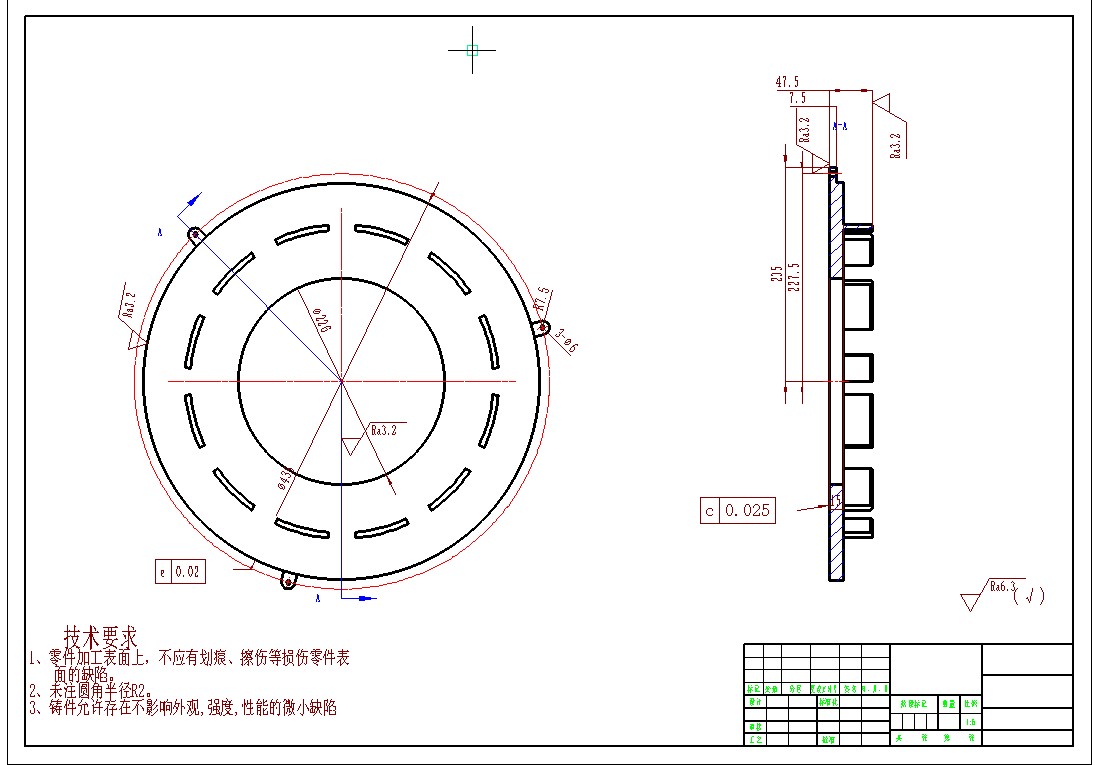Click the A-A section view label
This screenshot has width=1095, height=765.
[x=839, y=126]
